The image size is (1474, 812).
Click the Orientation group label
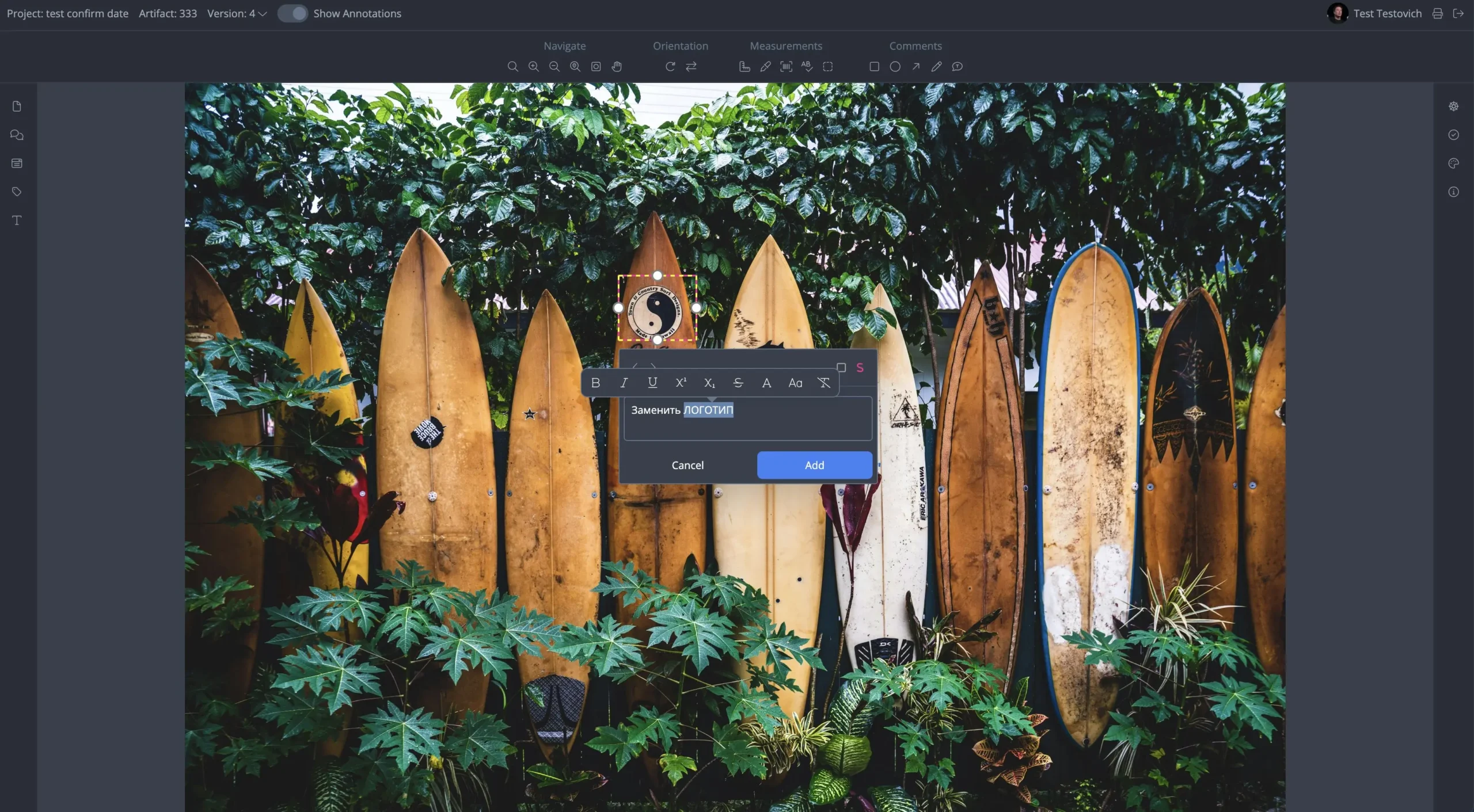tap(681, 46)
